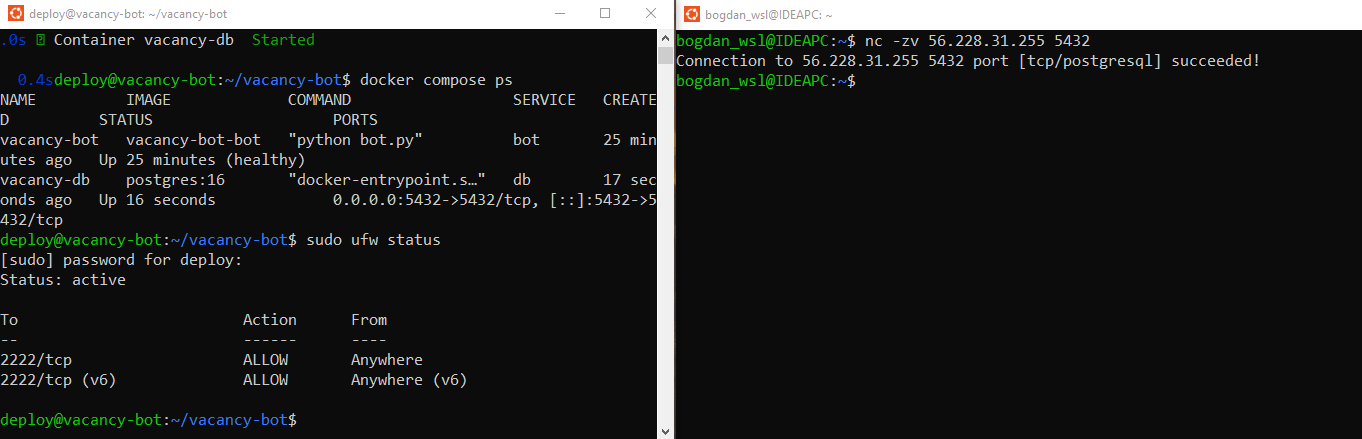Click '"python bot.py"' command cell
Image resolution: width=1362 pixels, height=439 pixels.
355,140
